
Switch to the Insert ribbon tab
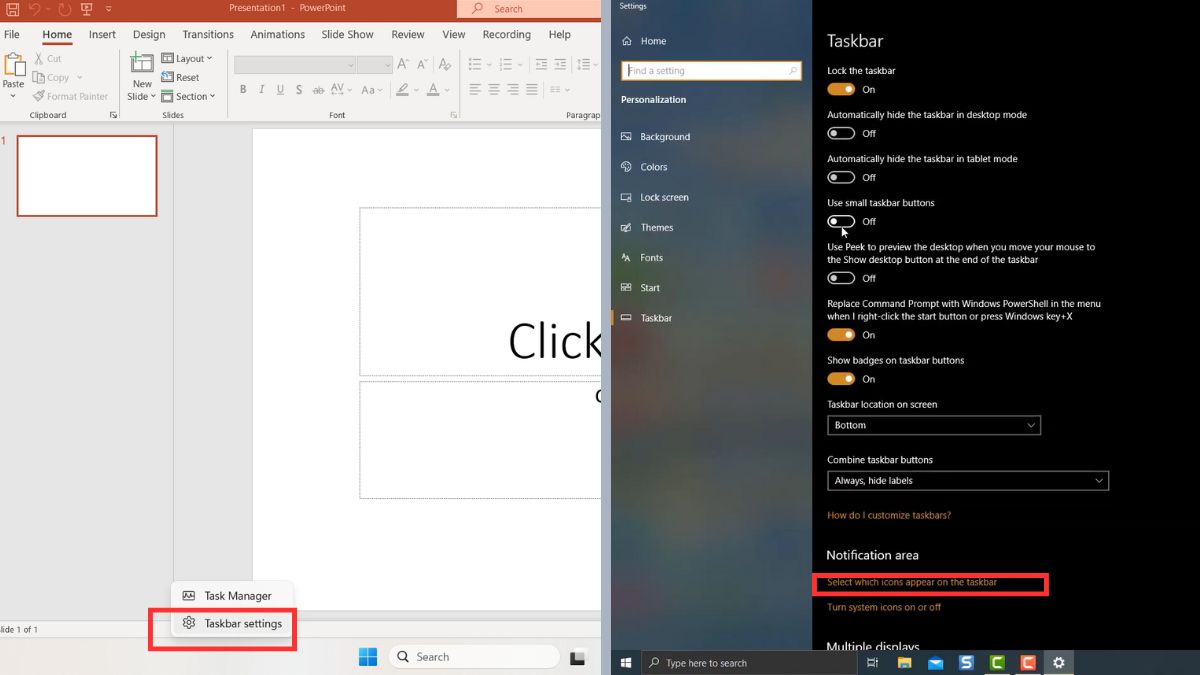[102, 34]
